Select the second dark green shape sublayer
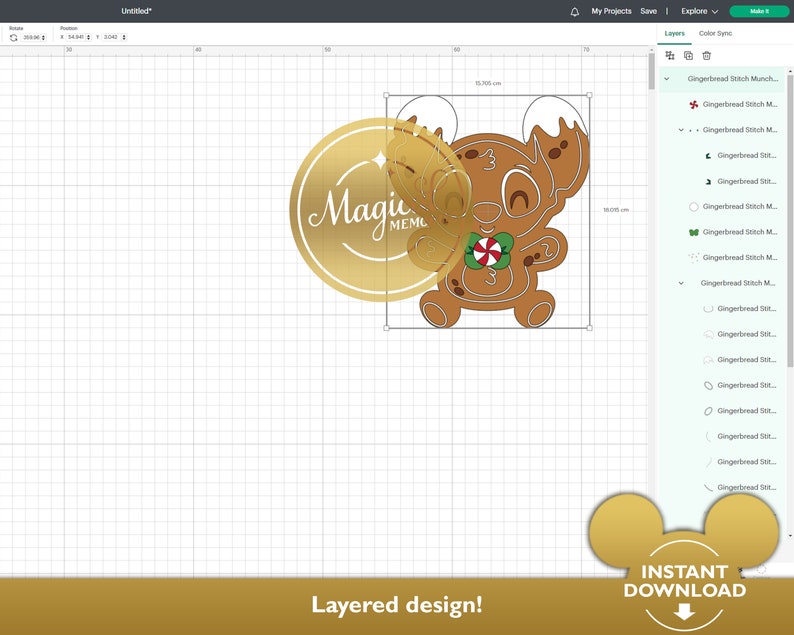This screenshot has width=794, height=635. tap(708, 181)
